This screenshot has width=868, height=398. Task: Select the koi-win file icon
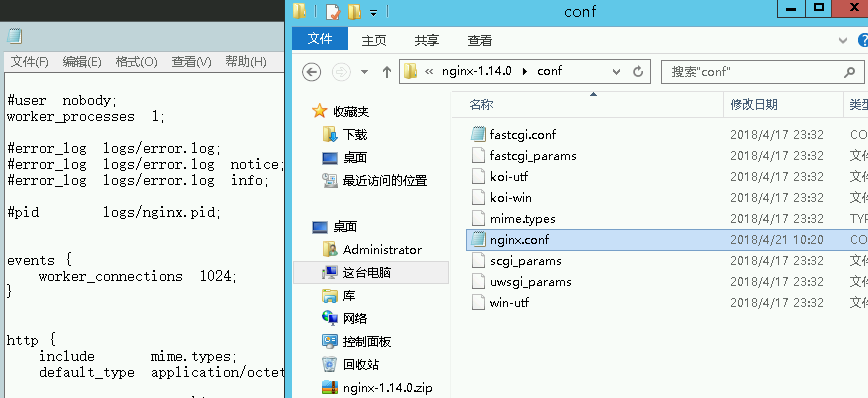478,197
